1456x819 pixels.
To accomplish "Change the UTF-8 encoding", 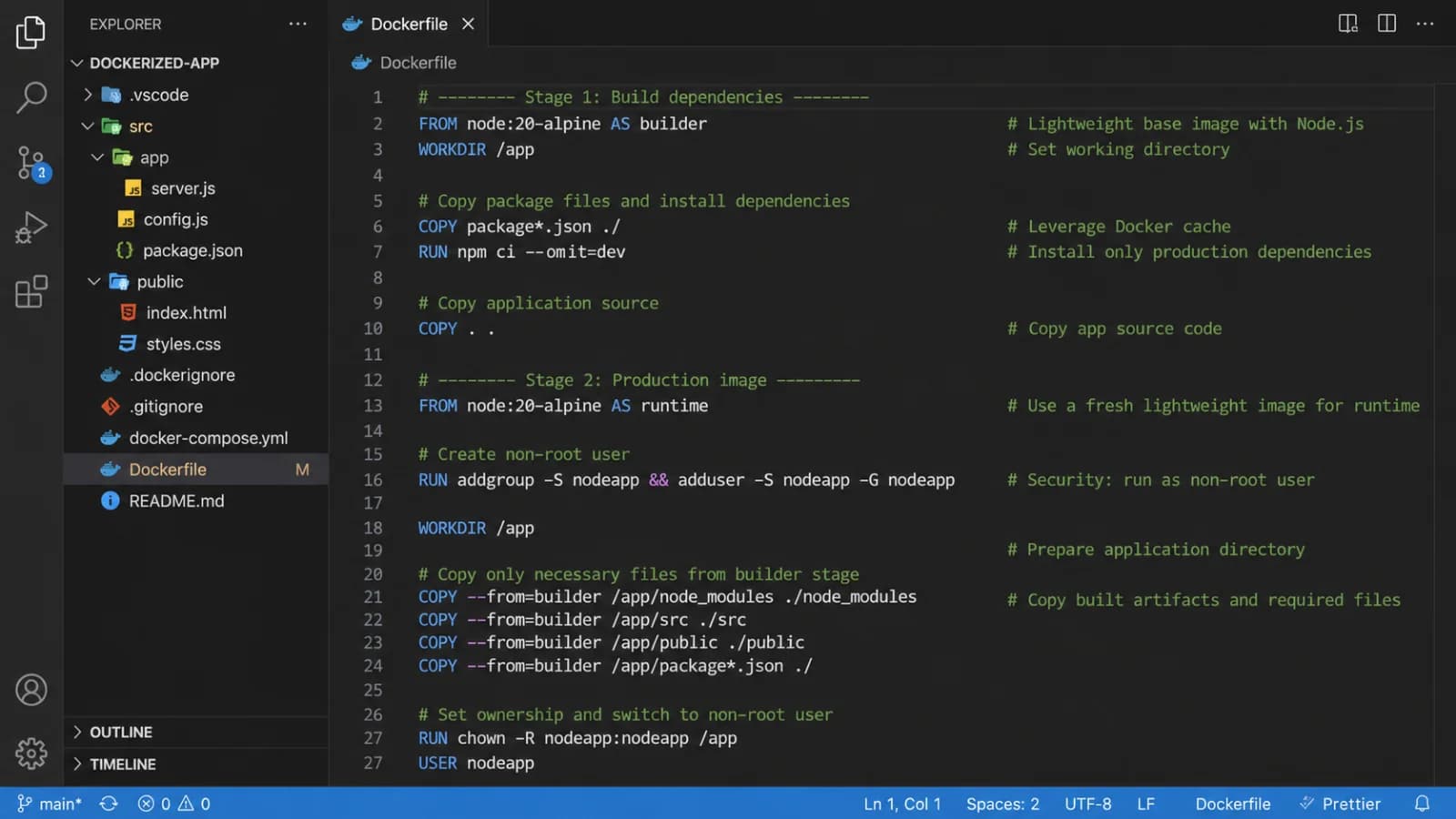I will tap(1088, 804).
